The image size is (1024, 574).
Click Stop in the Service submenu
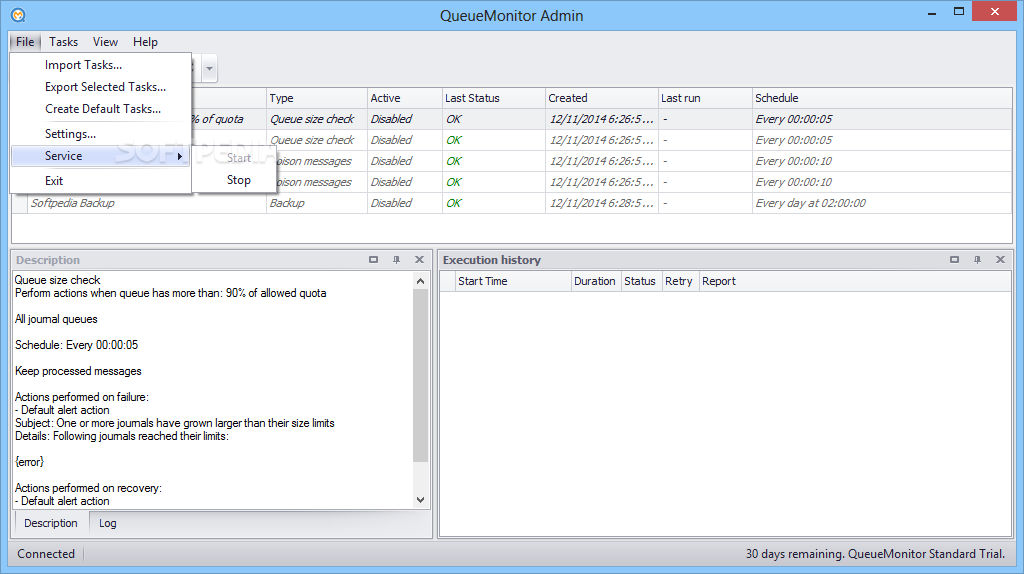pos(238,180)
